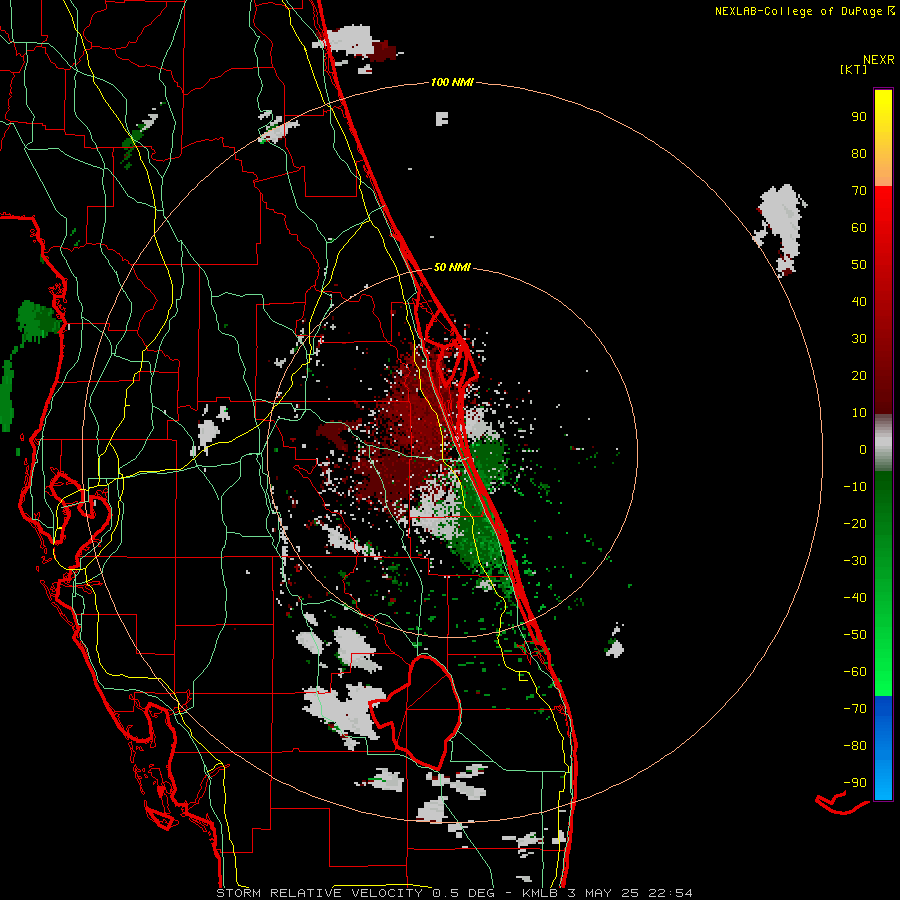Click the -30 value on velocity scale
Screen dimensions: 900x900
point(855,561)
